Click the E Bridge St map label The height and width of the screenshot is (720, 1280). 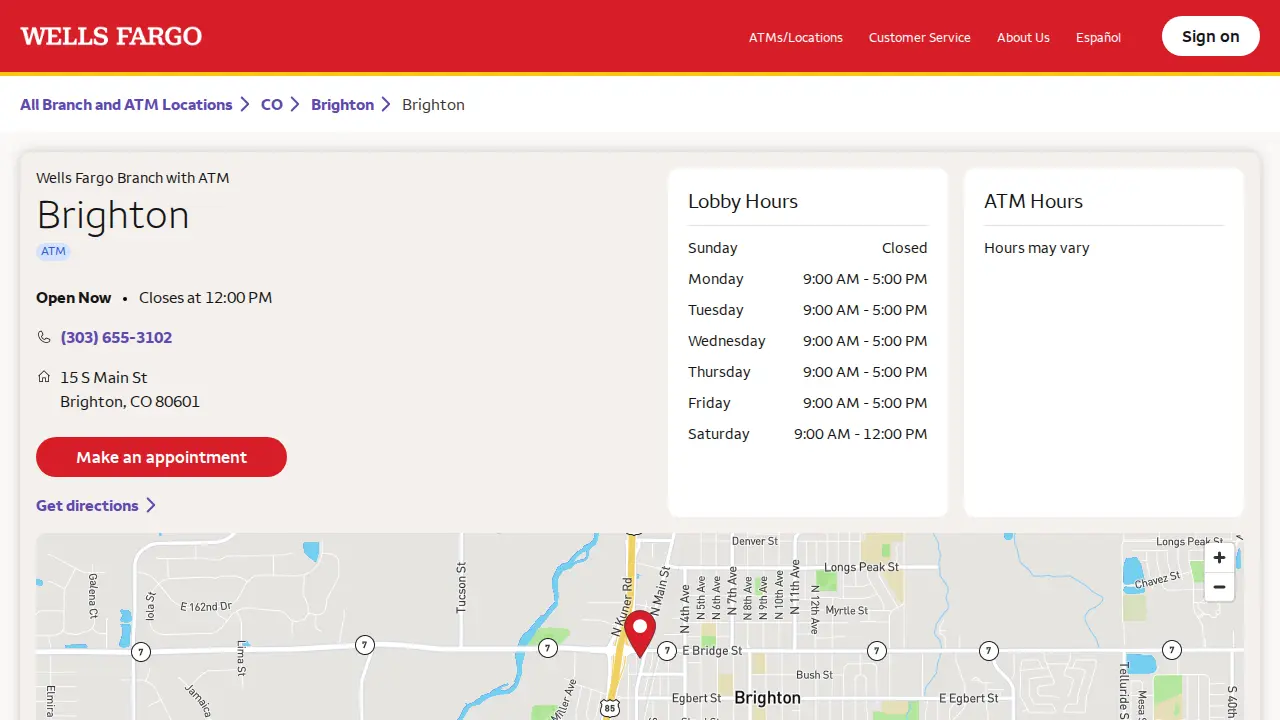point(712,651)
